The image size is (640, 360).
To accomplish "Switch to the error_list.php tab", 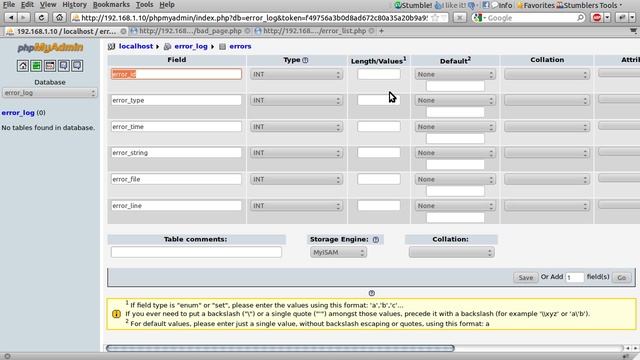I will 315,31.
